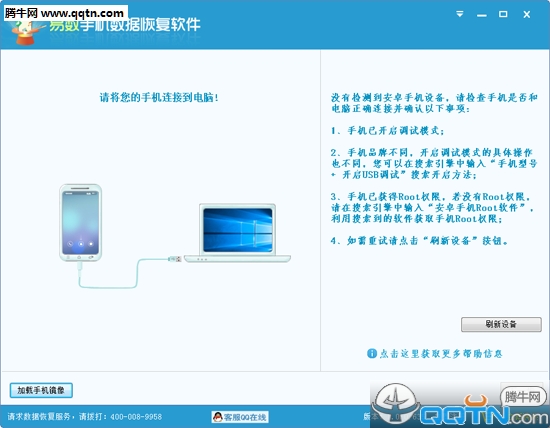550x428 pixels.
Task: Open 客服QQ在线 customer service chat
Action: click(240, 417)
